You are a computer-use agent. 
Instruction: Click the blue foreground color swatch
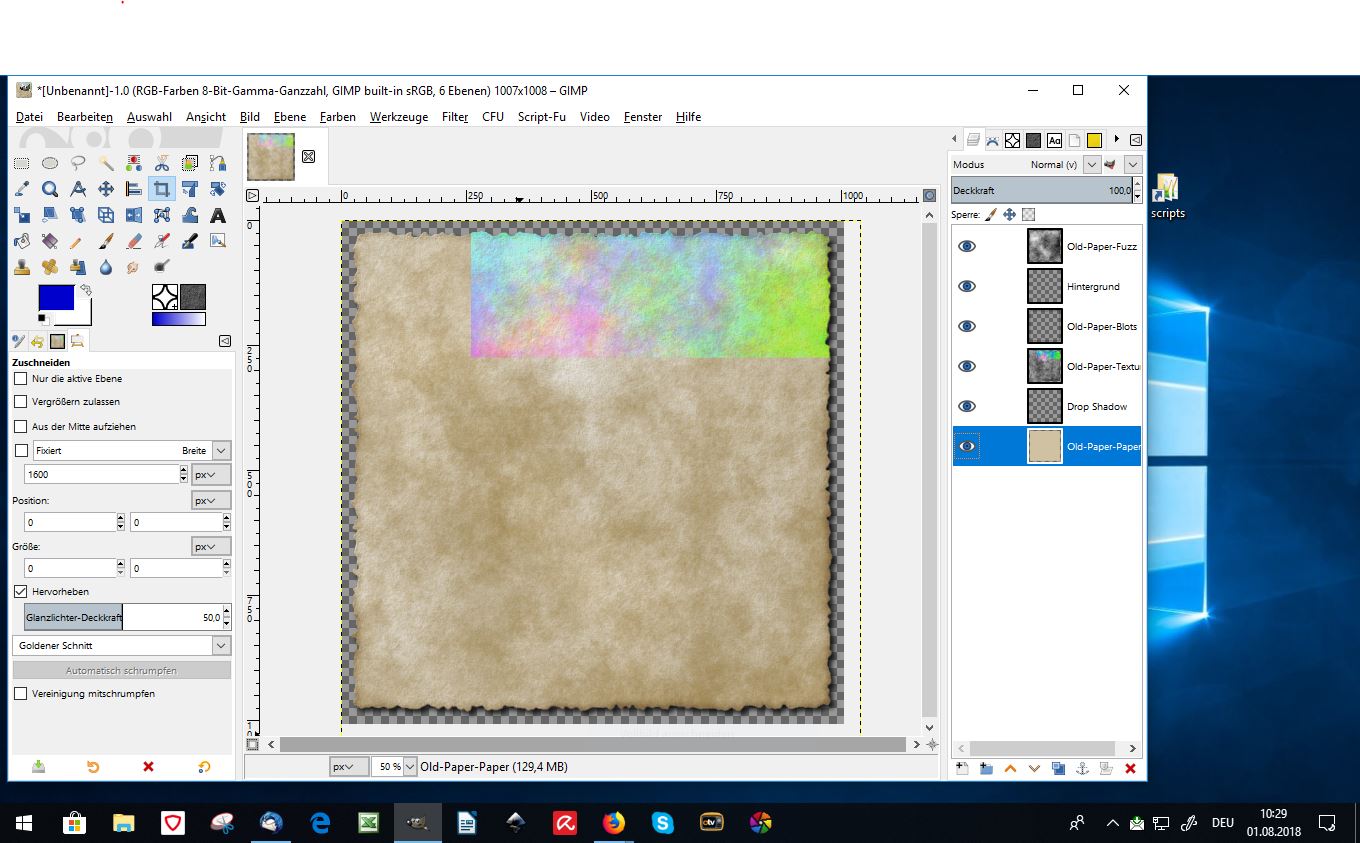pos(55,298)
